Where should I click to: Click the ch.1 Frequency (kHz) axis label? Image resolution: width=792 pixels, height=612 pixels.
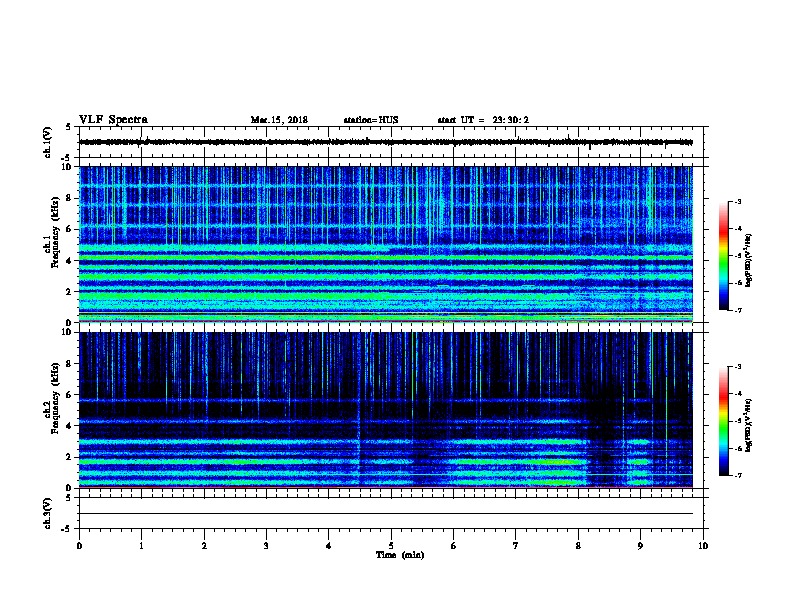click(x=52, y=232)
